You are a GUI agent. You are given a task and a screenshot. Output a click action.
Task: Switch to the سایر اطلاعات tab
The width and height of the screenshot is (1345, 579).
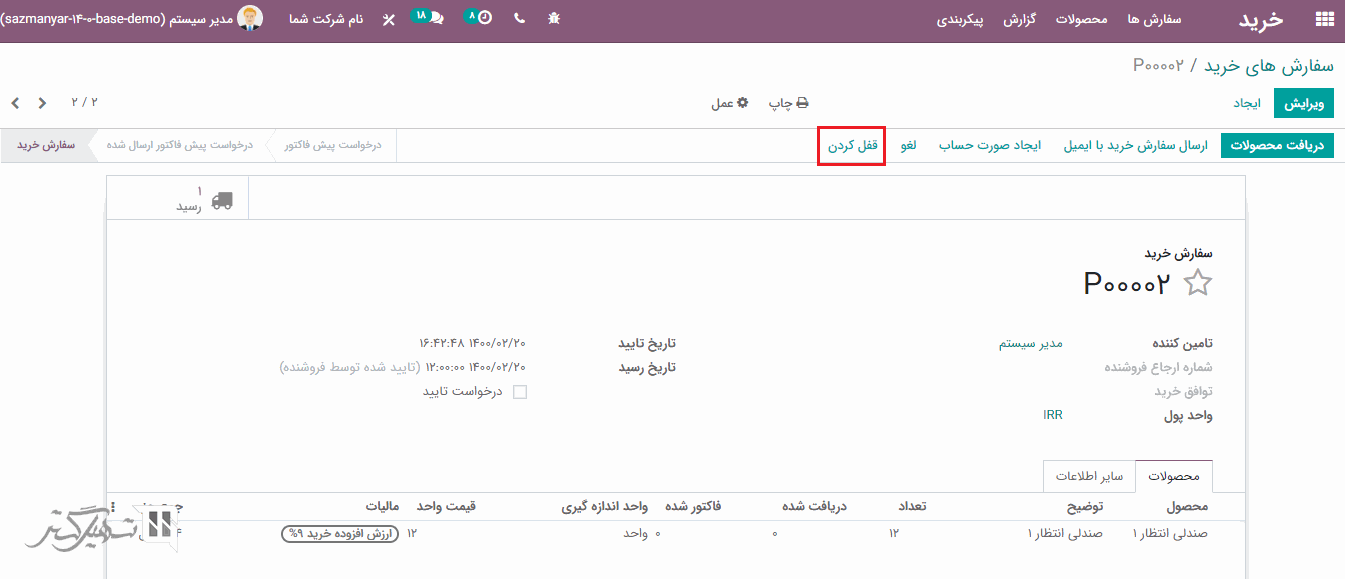1089,476
